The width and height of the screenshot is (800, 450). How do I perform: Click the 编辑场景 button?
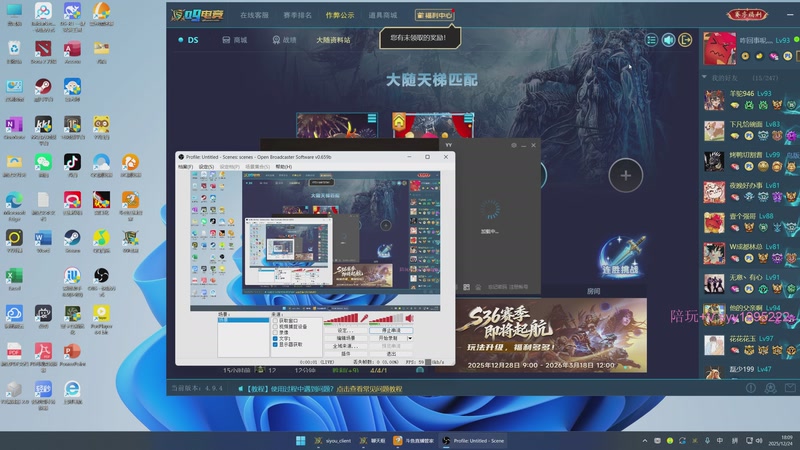coord(345,338)
